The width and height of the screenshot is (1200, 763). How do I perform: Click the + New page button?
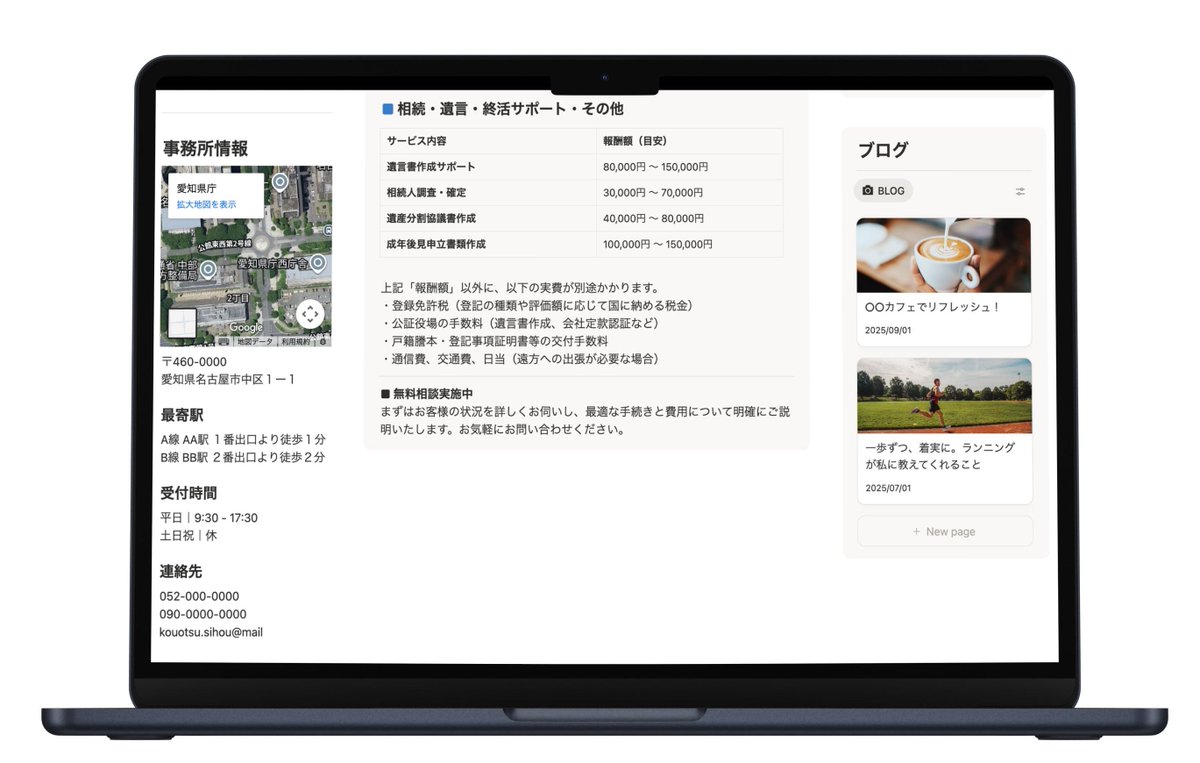[943, 531]
